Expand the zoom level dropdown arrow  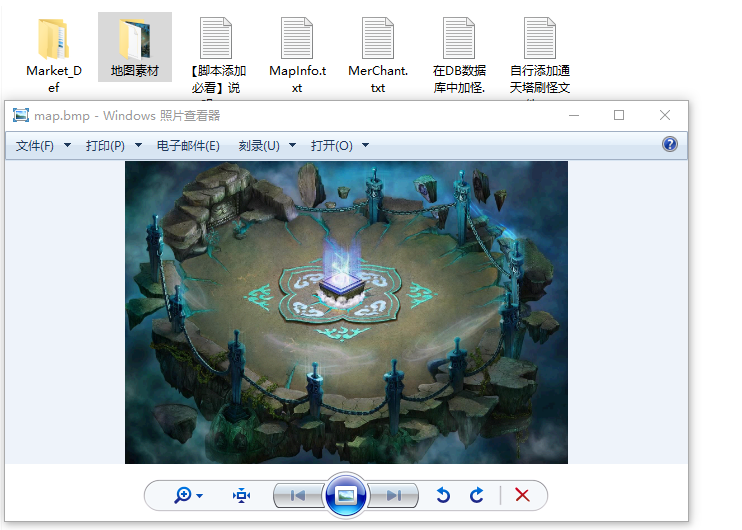point(200,496)
